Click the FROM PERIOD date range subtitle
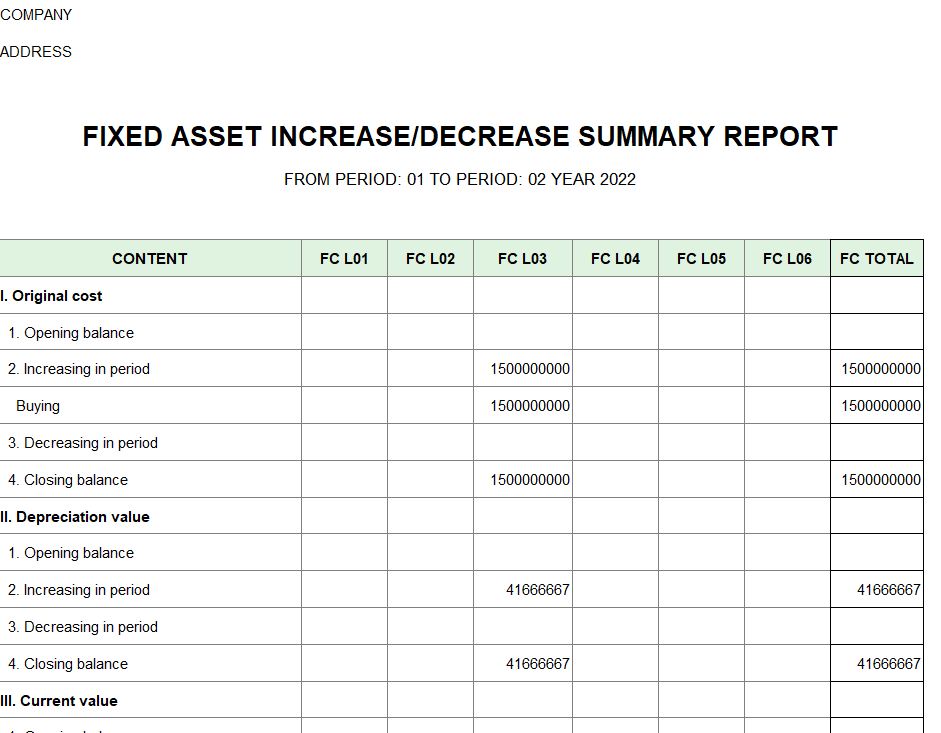Viewport: 941px width, 733px height. [x=460, y=180]
